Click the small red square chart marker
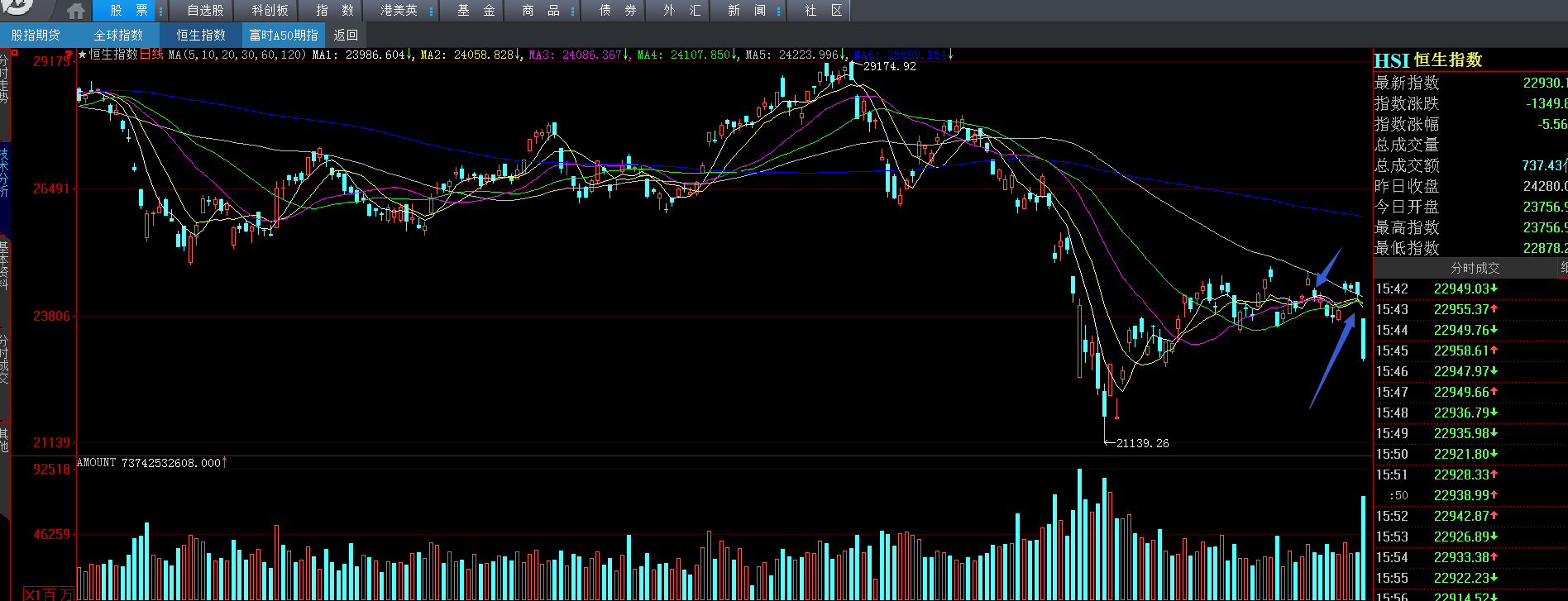The image size is (1568, 601). click(15, 53)
